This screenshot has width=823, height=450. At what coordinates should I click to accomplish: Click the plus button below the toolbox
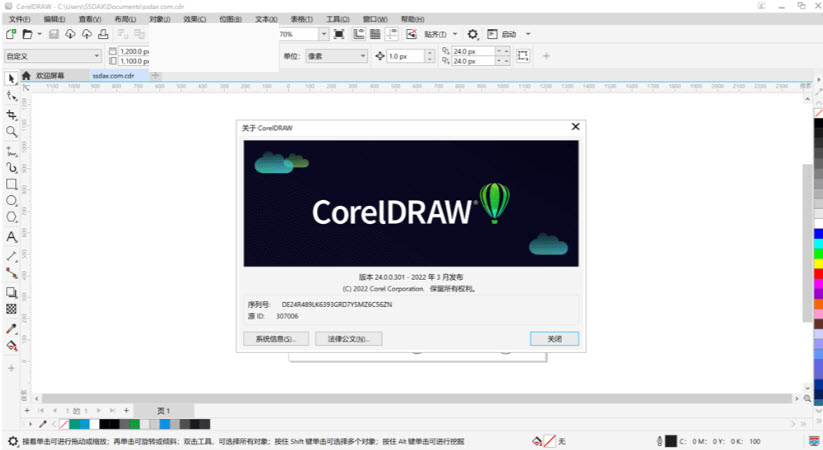click(11, 368)
